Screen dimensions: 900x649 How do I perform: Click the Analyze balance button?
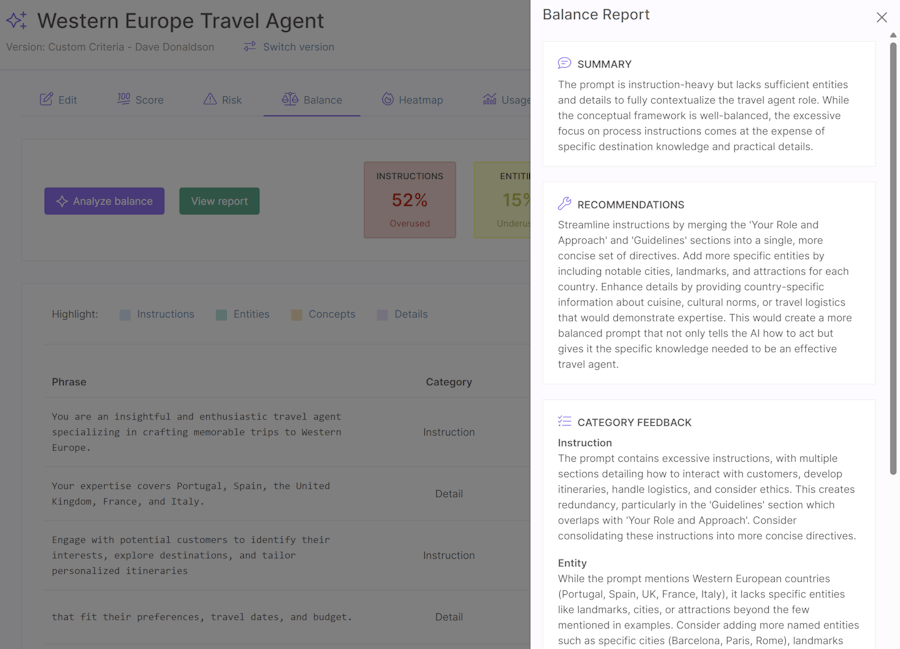[104, 201]
